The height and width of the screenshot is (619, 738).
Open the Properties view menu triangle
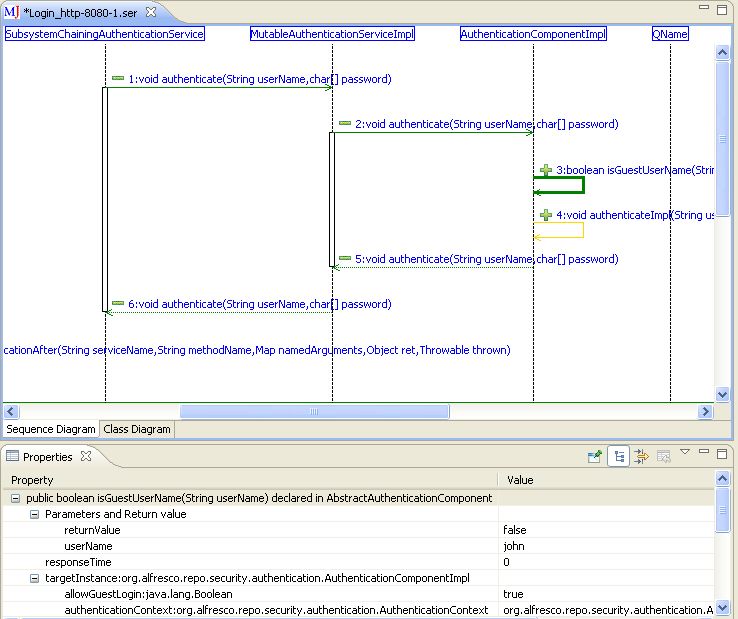point(685,453)
